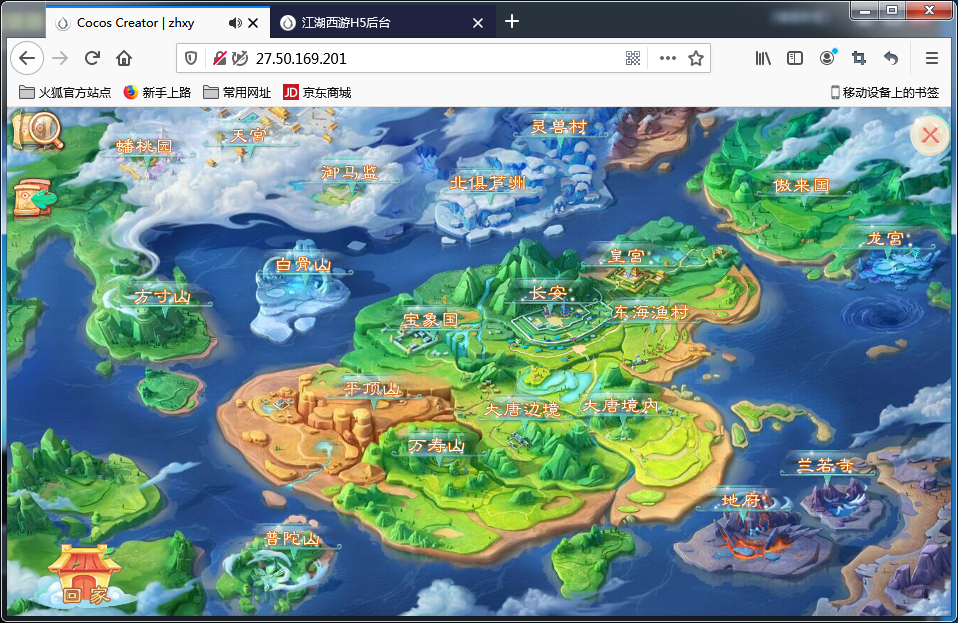The height and width of the screenshot is (623, 958).
Task: Go back to previous page
Action: [x=27, y=58]
